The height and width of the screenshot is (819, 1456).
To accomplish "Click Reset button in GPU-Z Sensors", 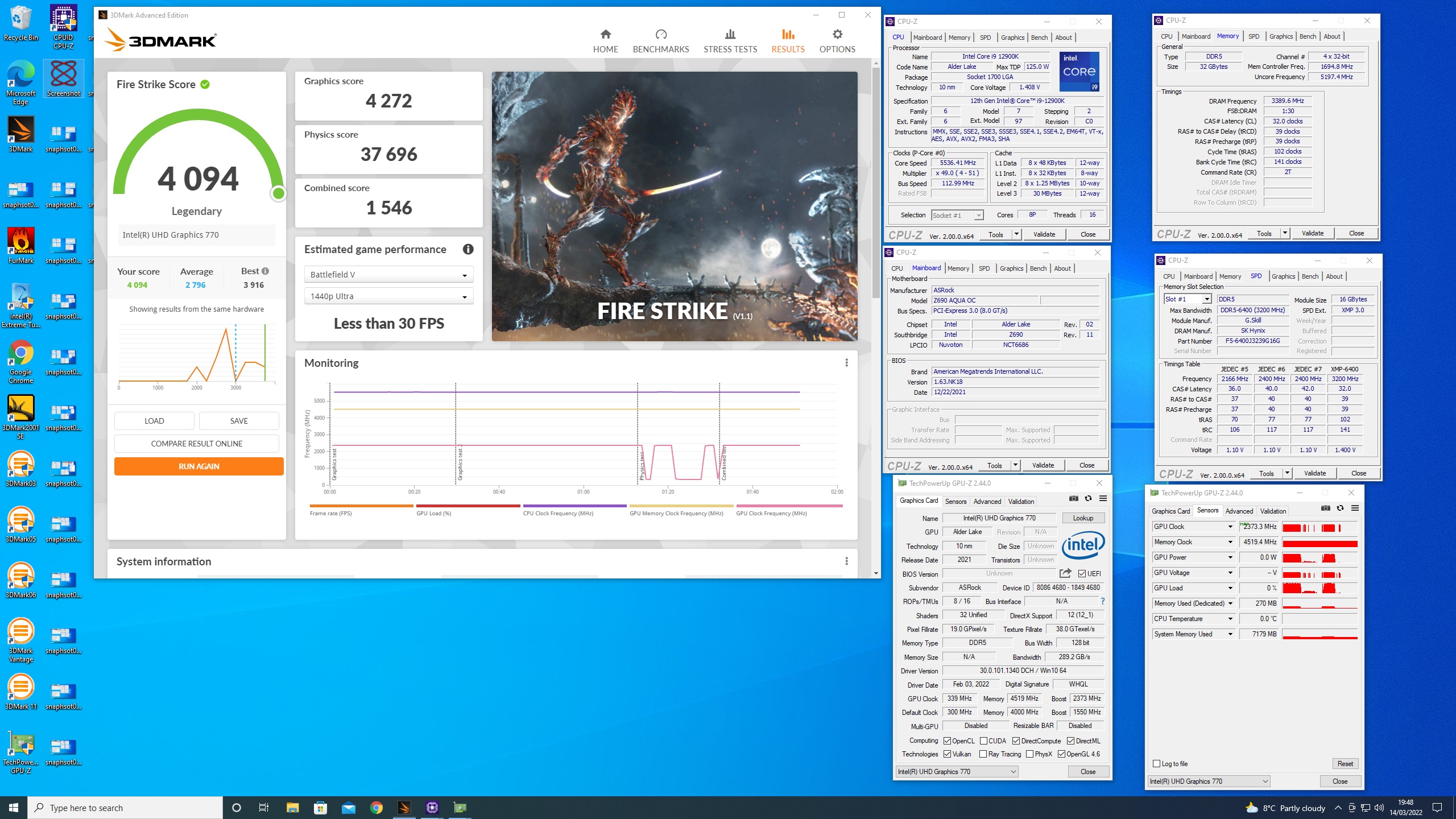I will pyautogui.click(x=1345, y=764).
